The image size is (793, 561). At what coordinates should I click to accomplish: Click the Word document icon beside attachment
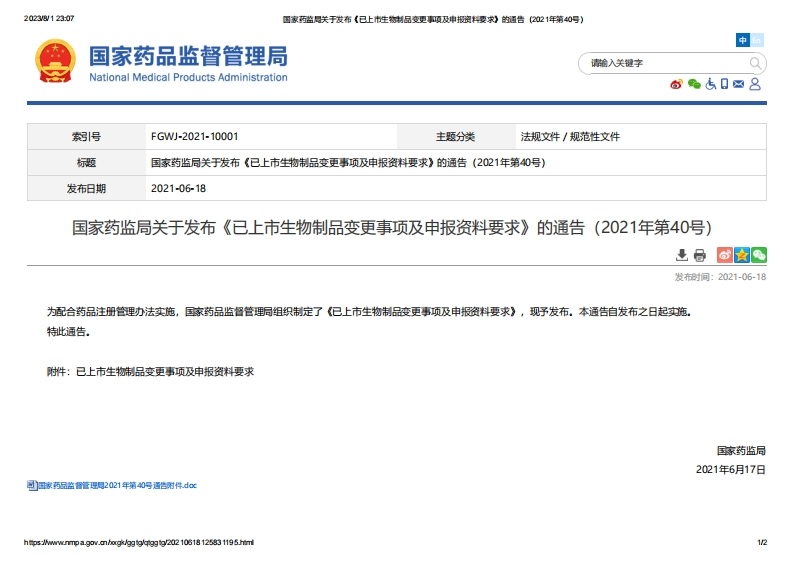click(x=31, y=485)
